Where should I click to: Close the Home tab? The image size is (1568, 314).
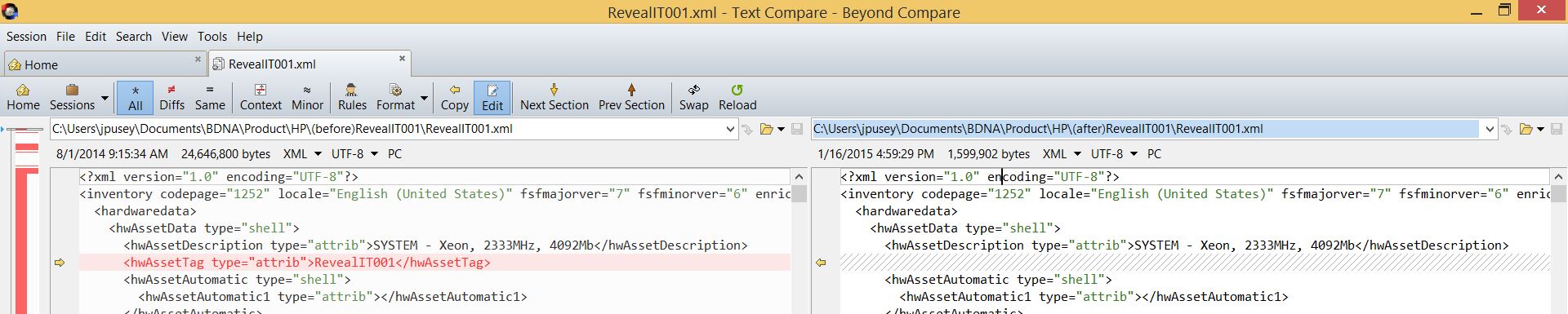tap(198, 59)
